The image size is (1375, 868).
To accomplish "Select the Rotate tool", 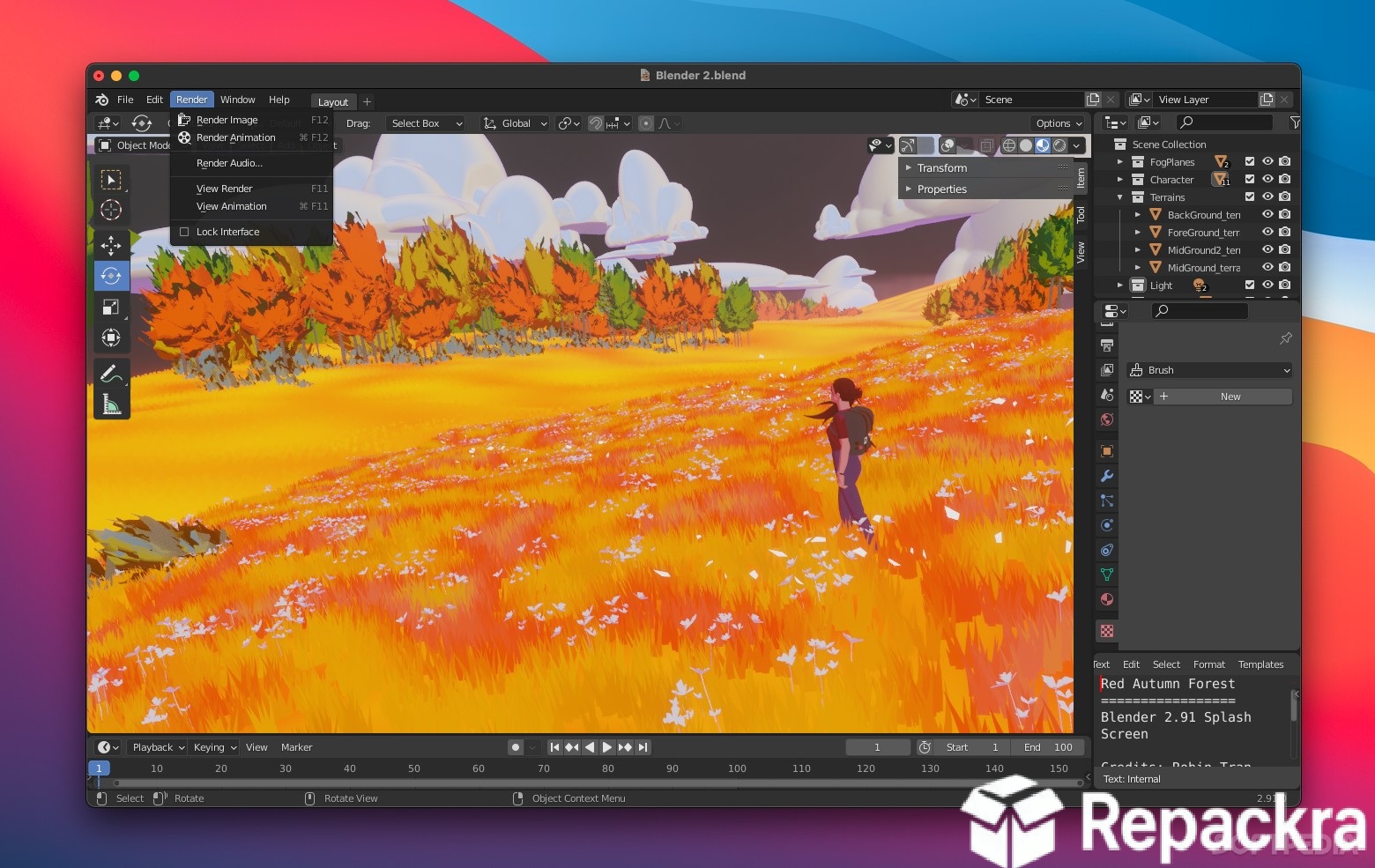I will point(111,276).
